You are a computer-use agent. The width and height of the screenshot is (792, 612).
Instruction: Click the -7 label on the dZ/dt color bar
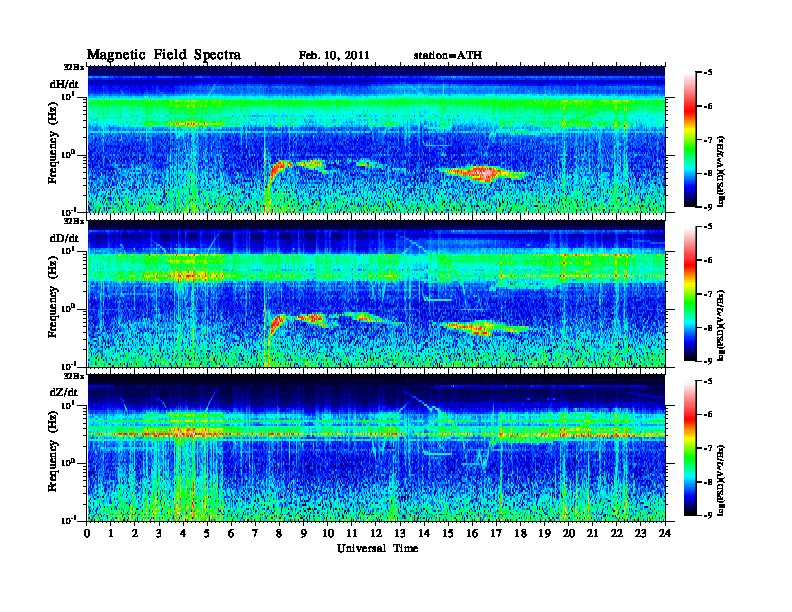click(x=708, y=448)
